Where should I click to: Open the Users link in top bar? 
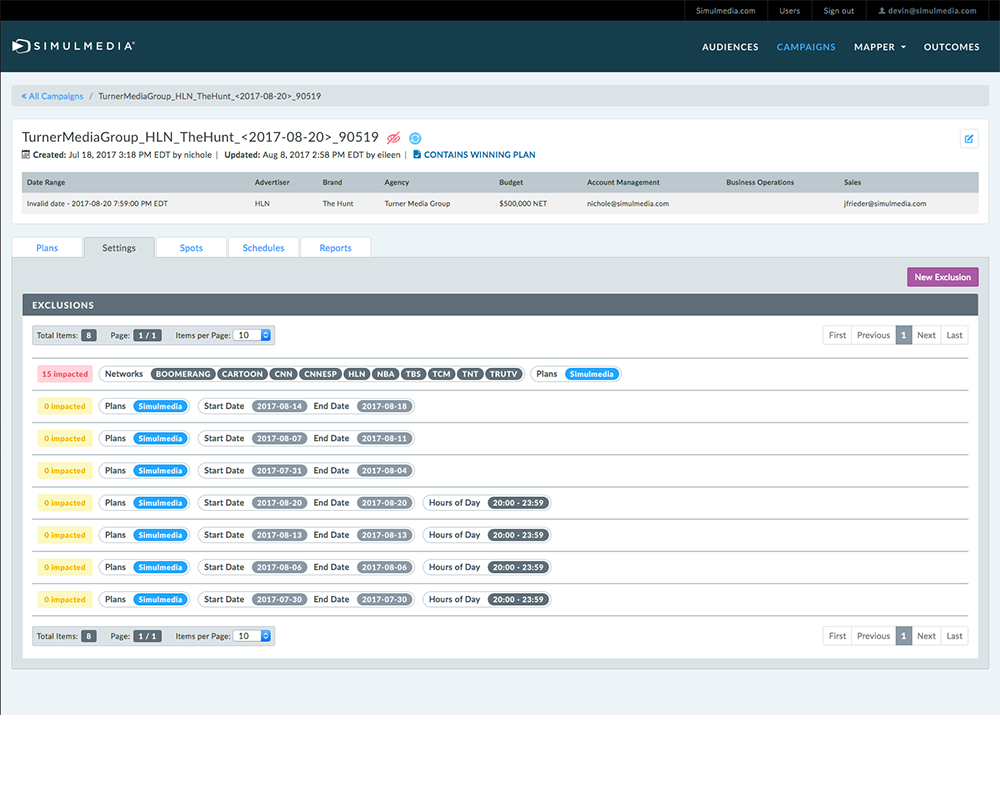click(790, 11)
